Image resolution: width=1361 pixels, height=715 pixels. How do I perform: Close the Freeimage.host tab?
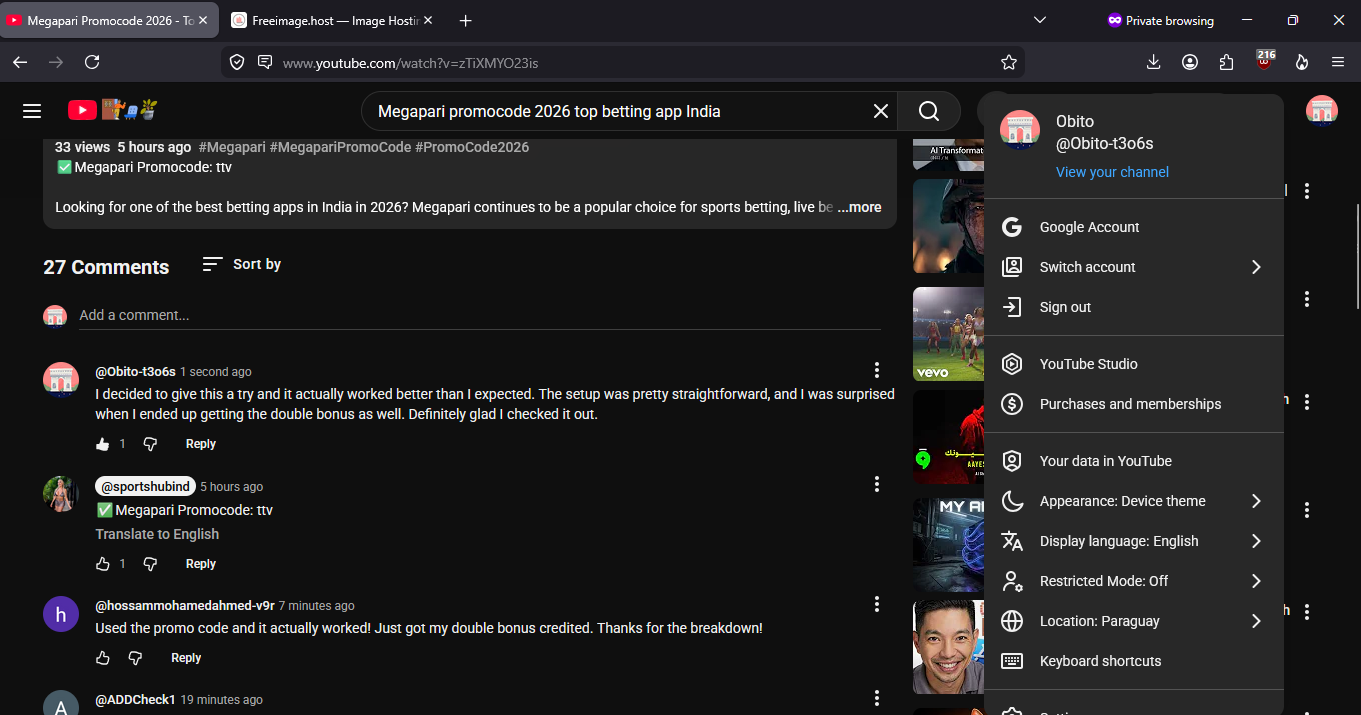click(428, 20)
